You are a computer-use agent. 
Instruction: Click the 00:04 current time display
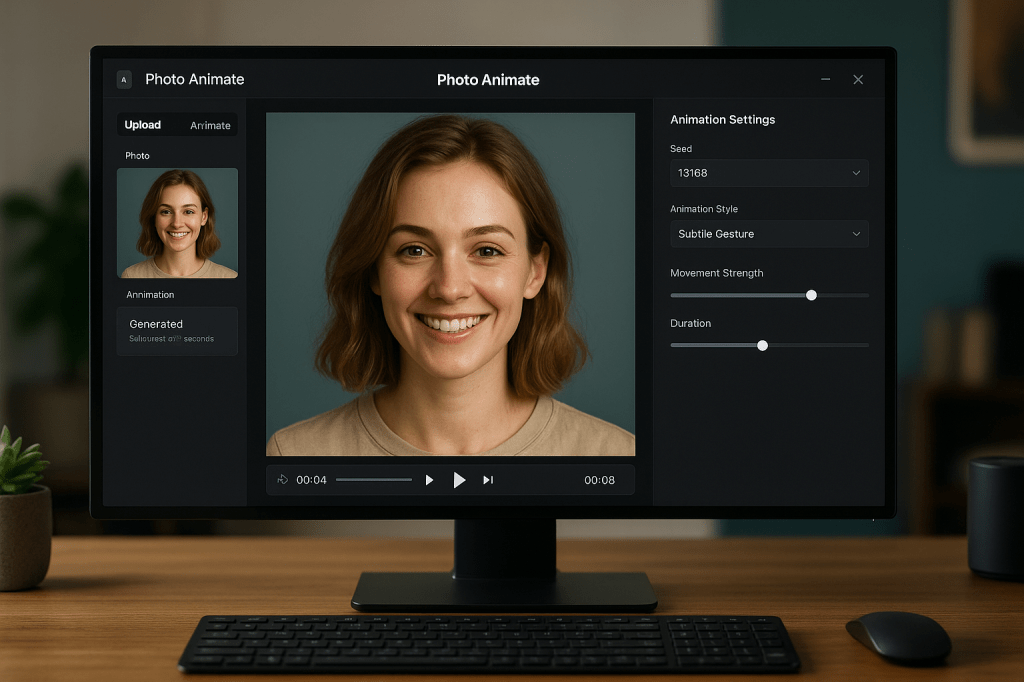[311, 480]
